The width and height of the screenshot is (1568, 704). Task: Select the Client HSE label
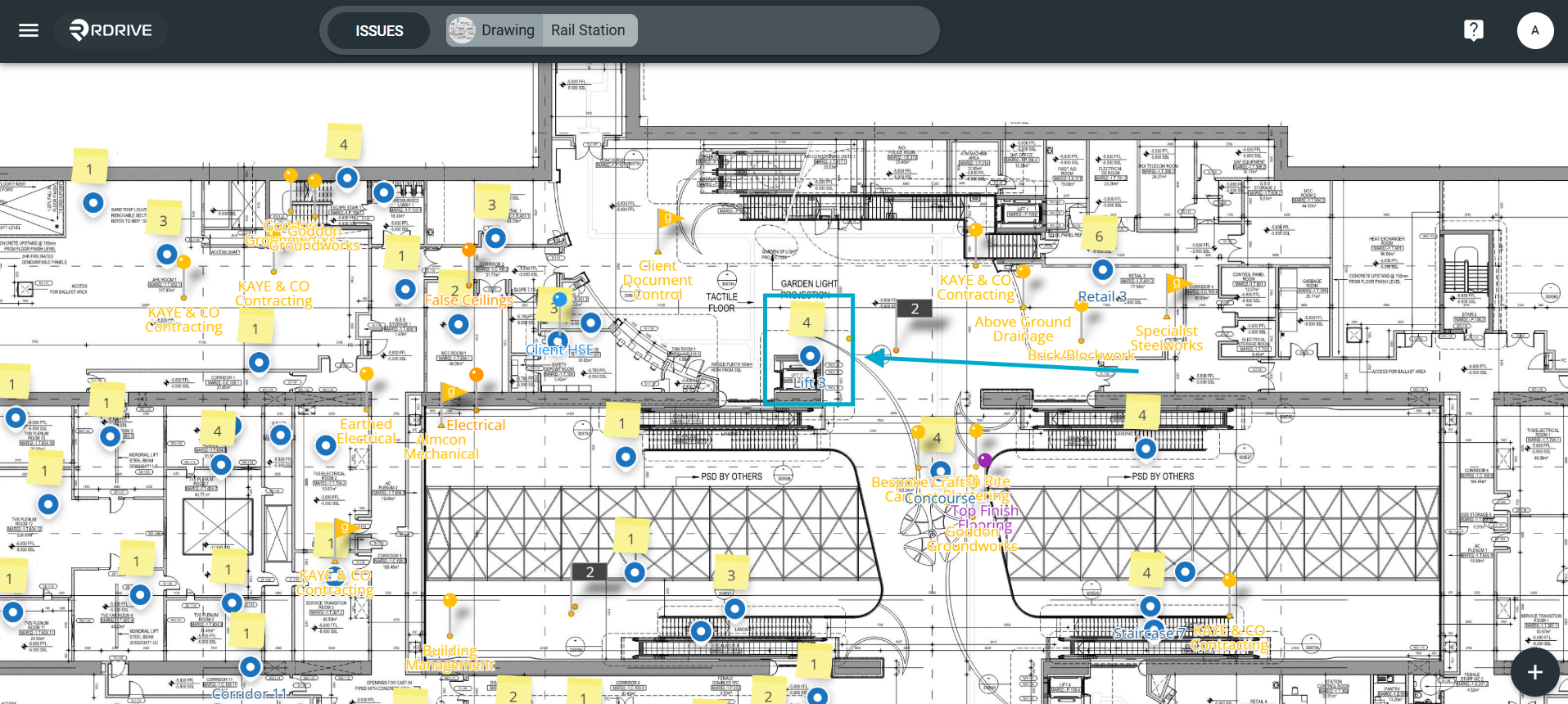click(x=560, y=350)
